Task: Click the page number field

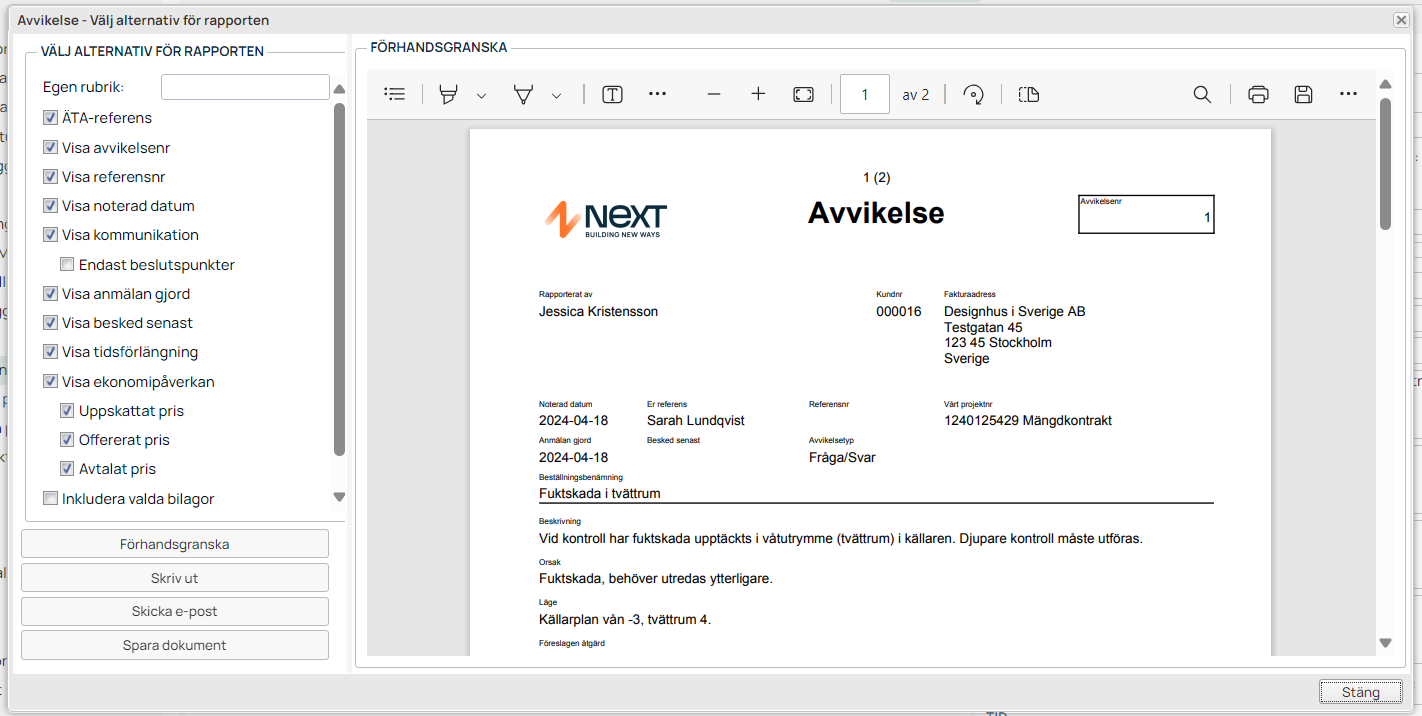Action: [x=865, y=94]
